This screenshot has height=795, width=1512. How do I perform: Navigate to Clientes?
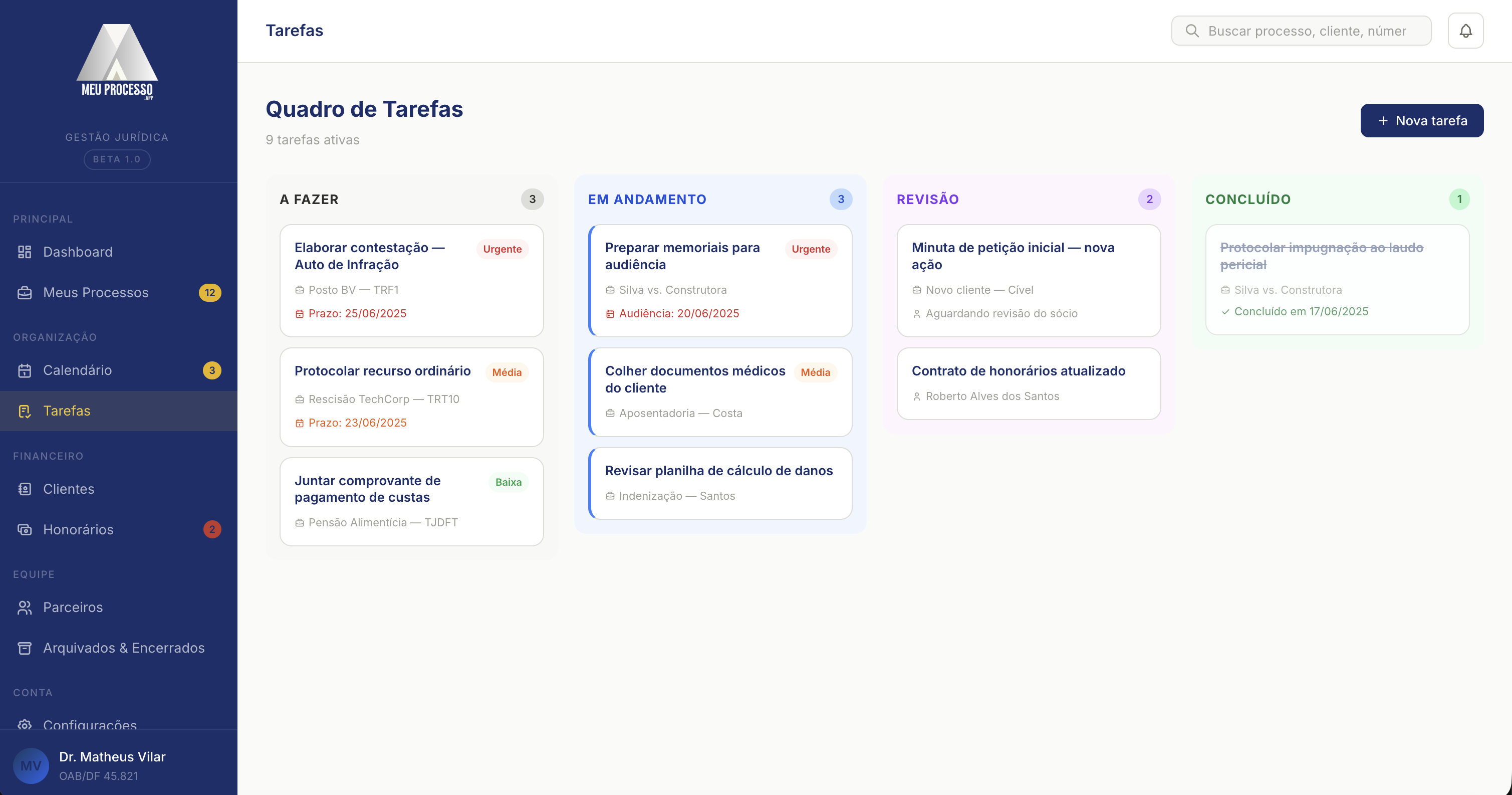coord(119,489)
